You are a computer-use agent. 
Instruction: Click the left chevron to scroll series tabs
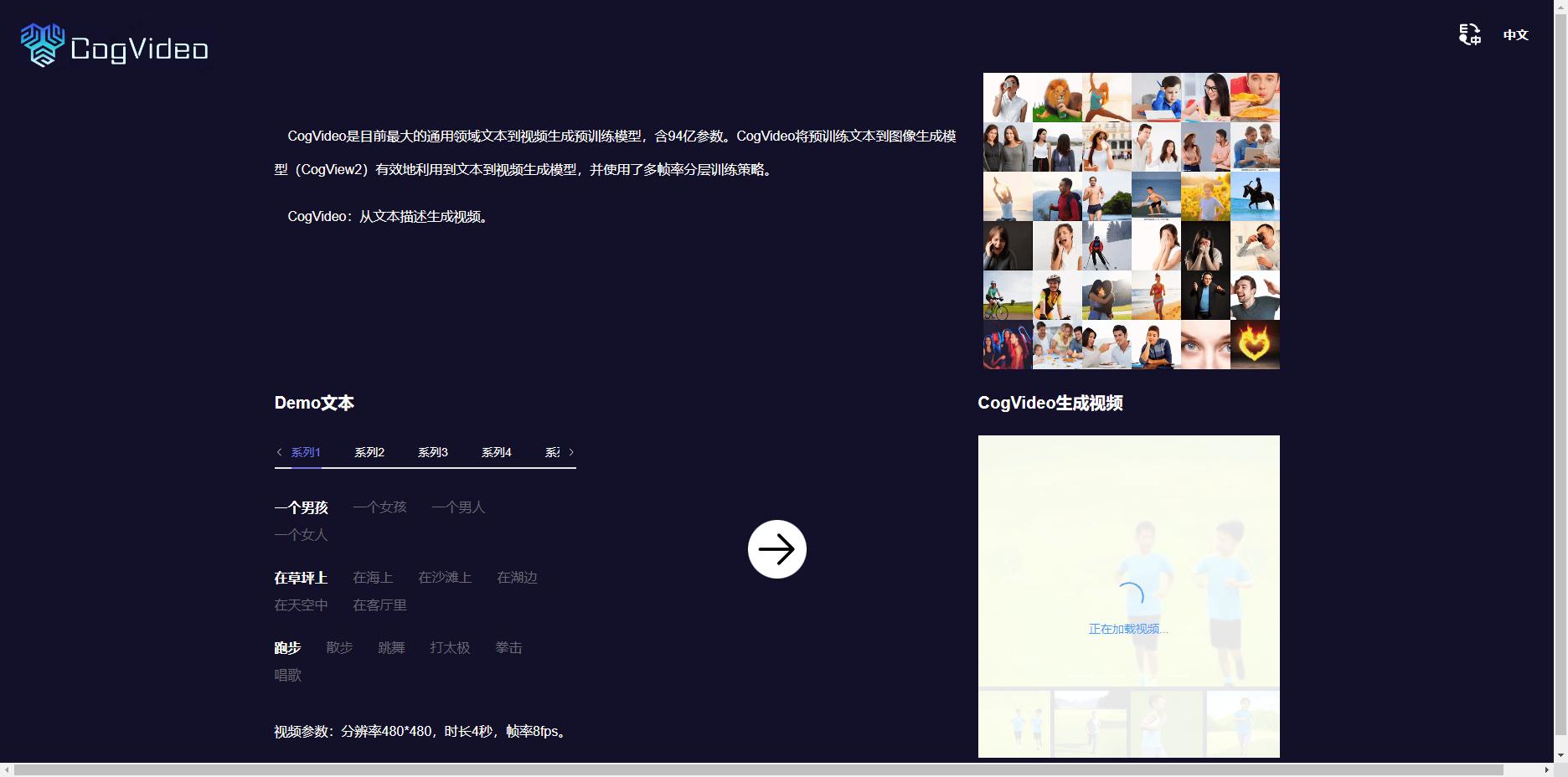click(x=279, y=451)
